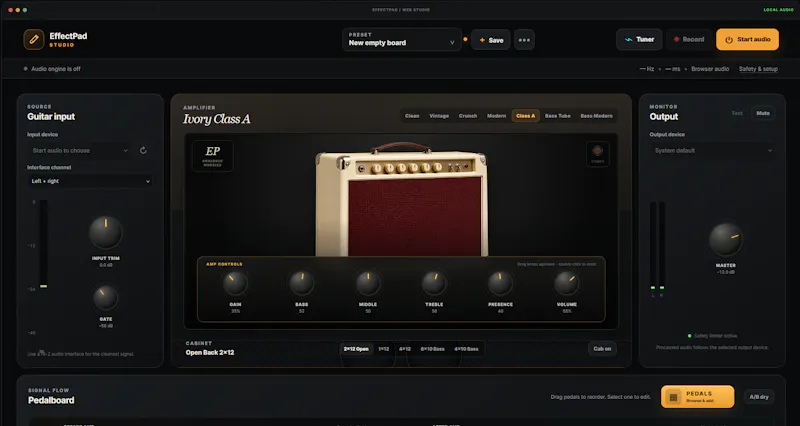The height and width of the screenshot is (426, 800).
Task: Toggle the A/B dry comparison
Action: (x=759, y=397)
